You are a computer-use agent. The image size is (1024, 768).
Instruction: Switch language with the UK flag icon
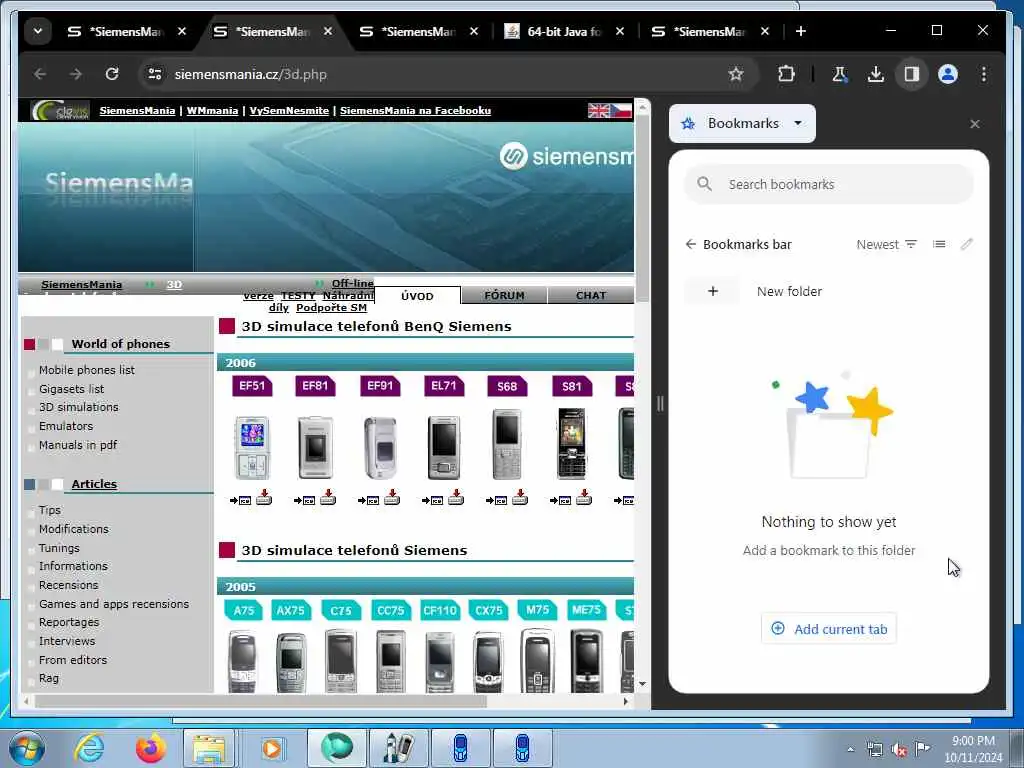coord(598,110)
